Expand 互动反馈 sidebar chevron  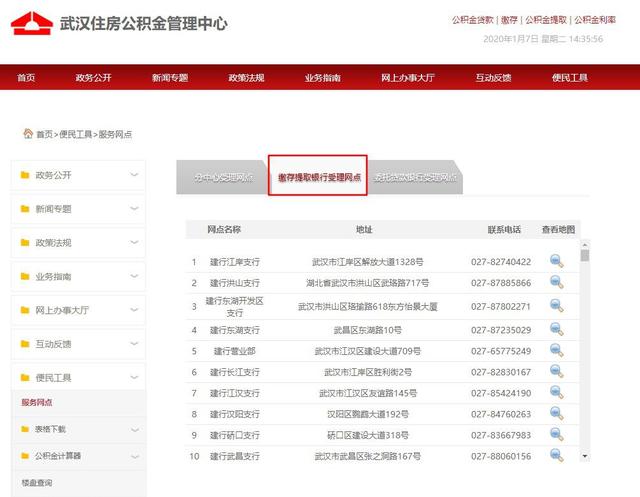click(x=134, y=344)
